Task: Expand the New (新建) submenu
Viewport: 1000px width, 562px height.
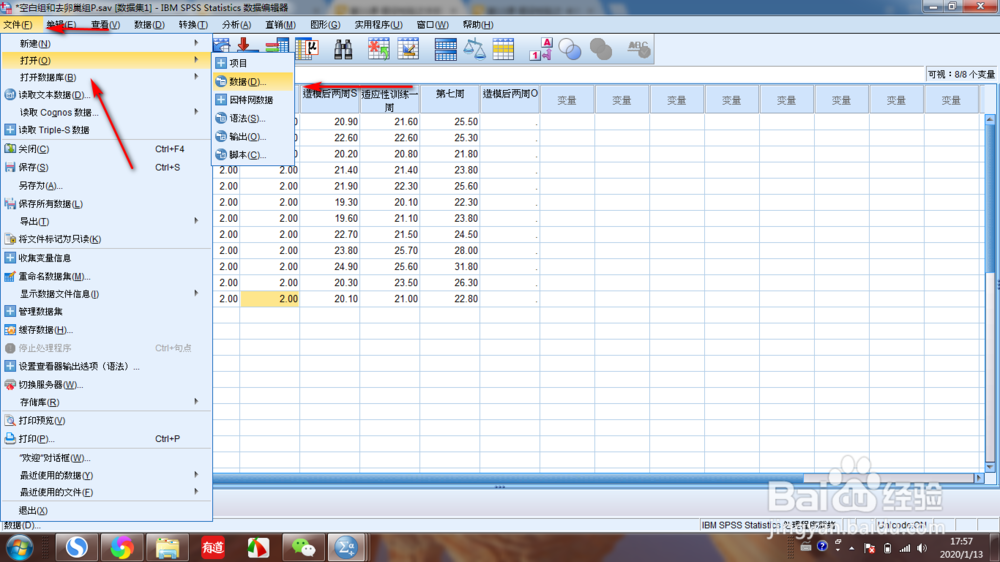Action: point(106,43)
